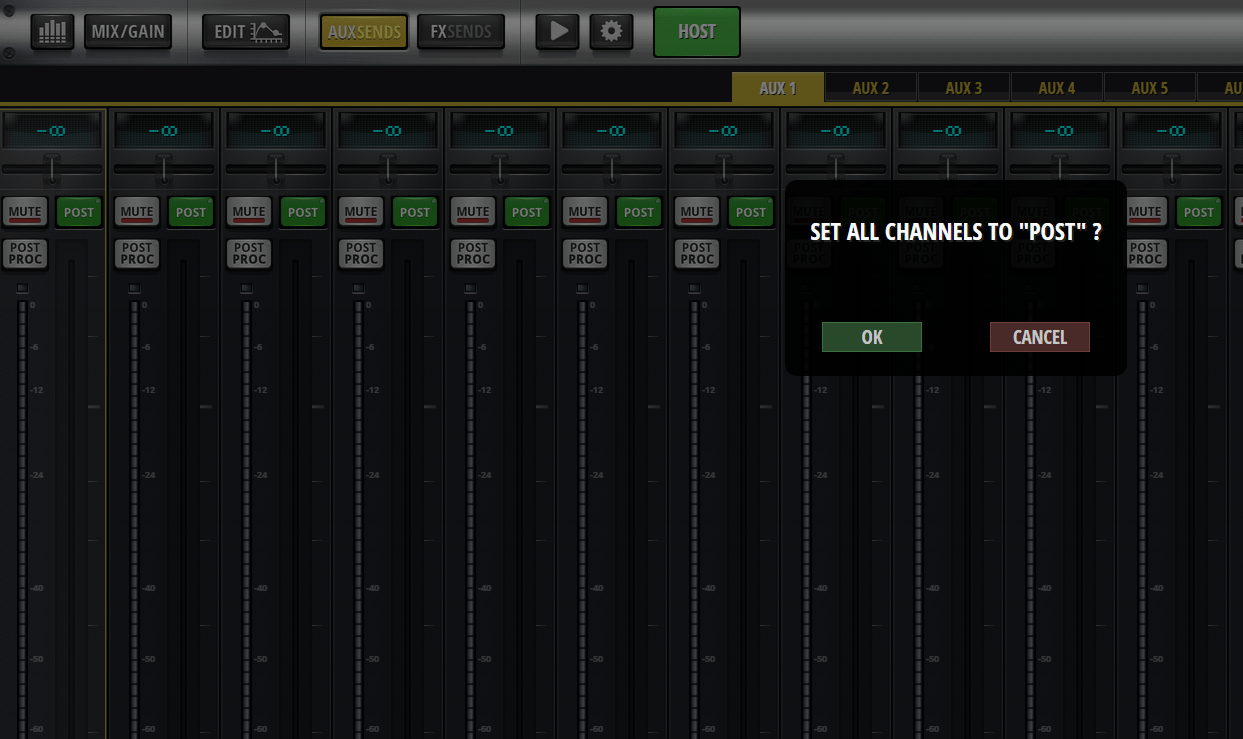Image resolution: width=1243 pixels, height=739 pixels.
Task: Confirm dialog by clicking OK
Action: coord(871,337)
